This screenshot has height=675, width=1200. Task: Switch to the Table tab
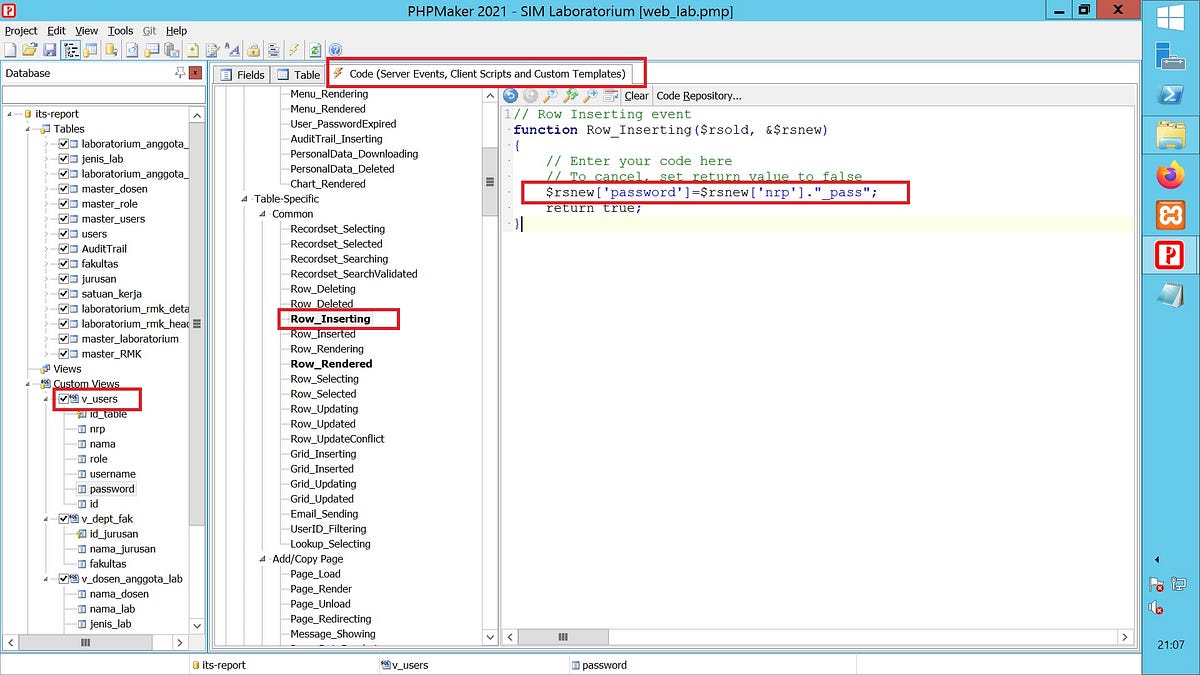click(298, 75)
